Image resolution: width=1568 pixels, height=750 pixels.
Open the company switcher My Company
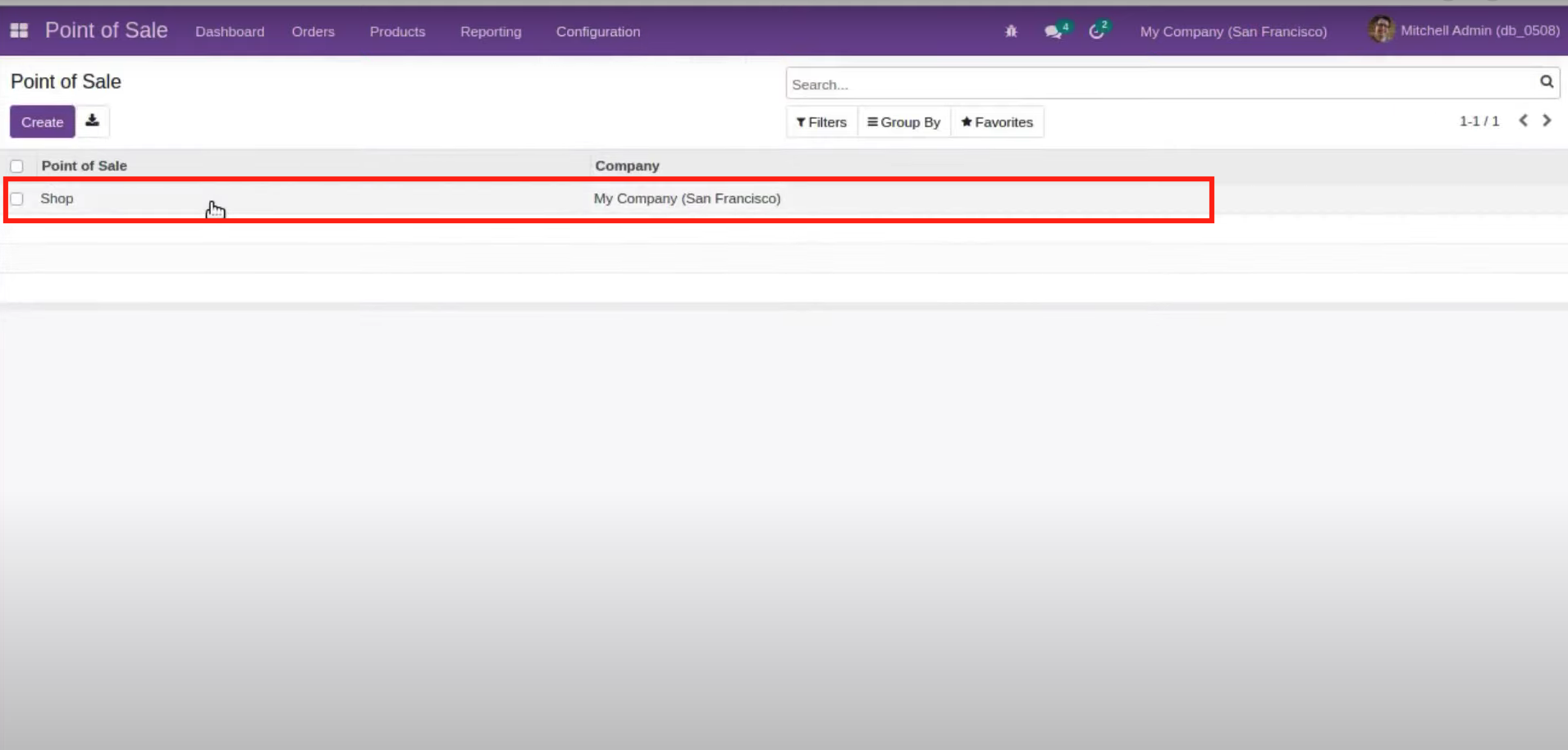click(1232, 31)
